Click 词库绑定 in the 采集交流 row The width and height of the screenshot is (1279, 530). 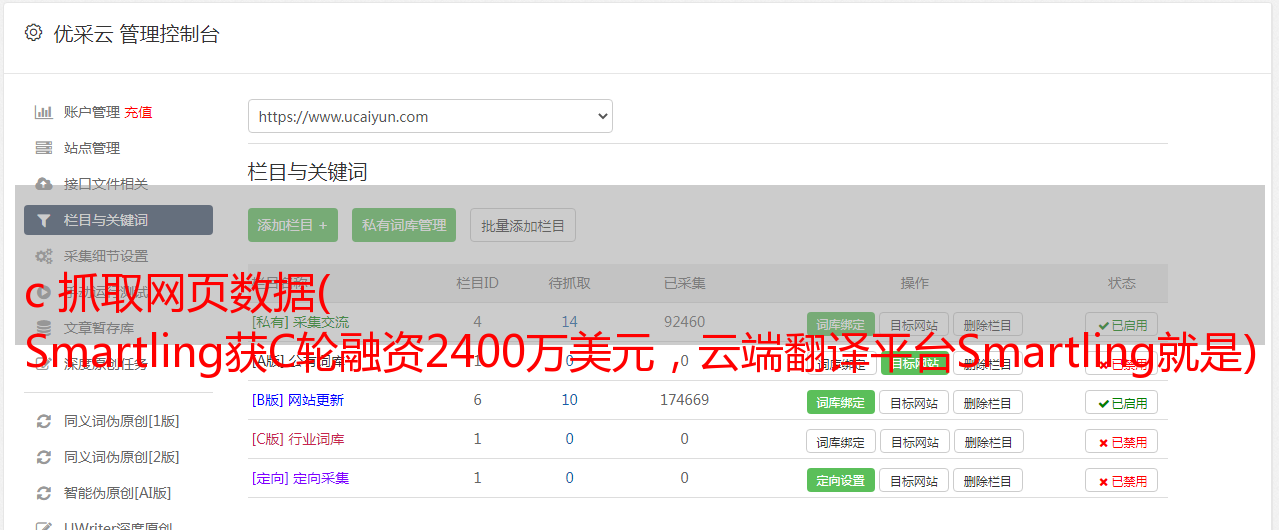841,324
